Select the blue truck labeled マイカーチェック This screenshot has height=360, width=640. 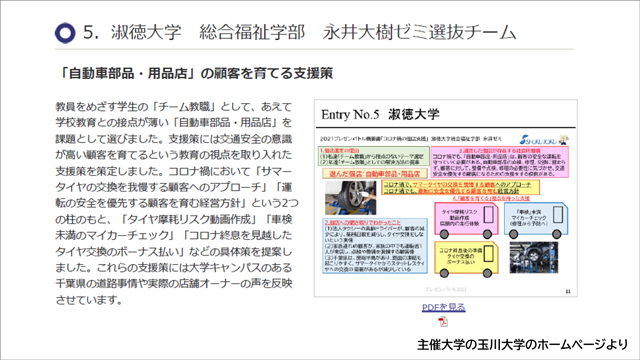point(536,220)
